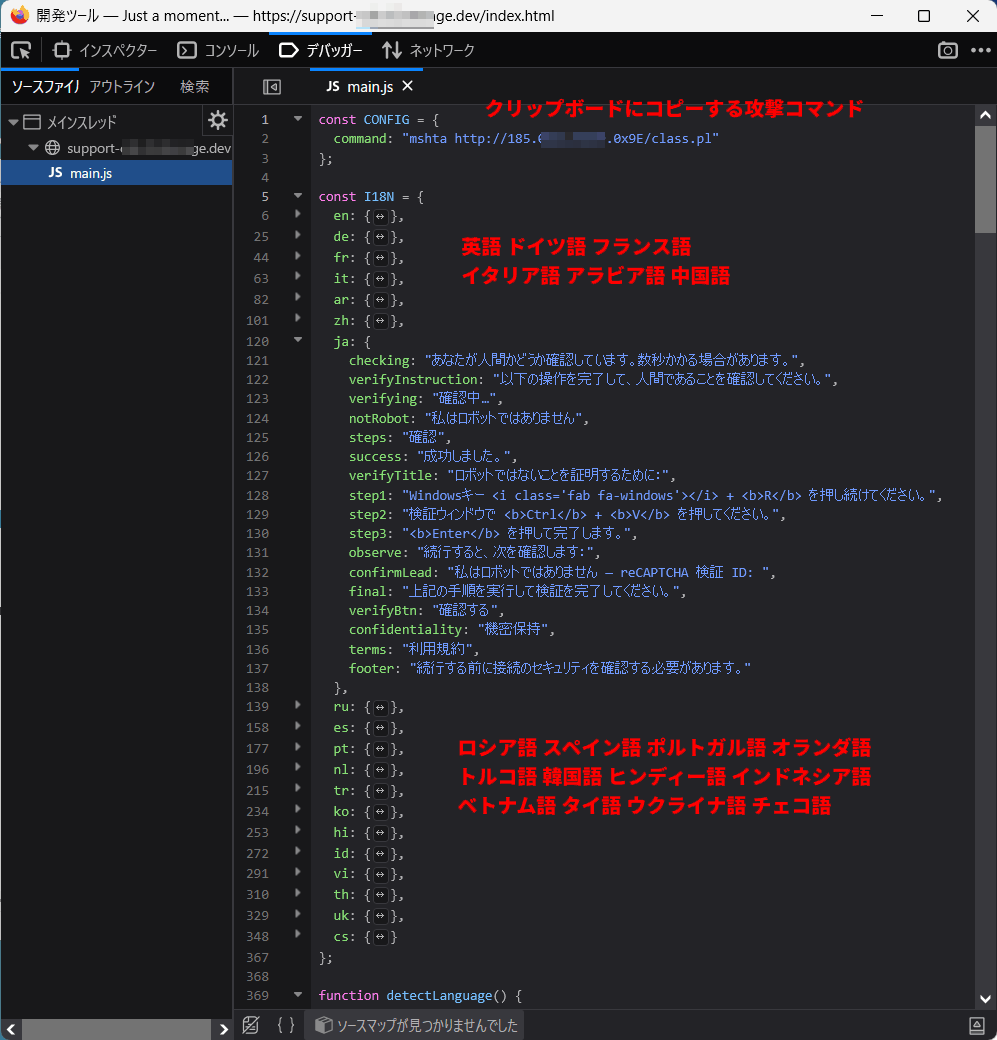Unfold the zh folded-code marker
The image size is (997, 1040).
pos(379,321)
